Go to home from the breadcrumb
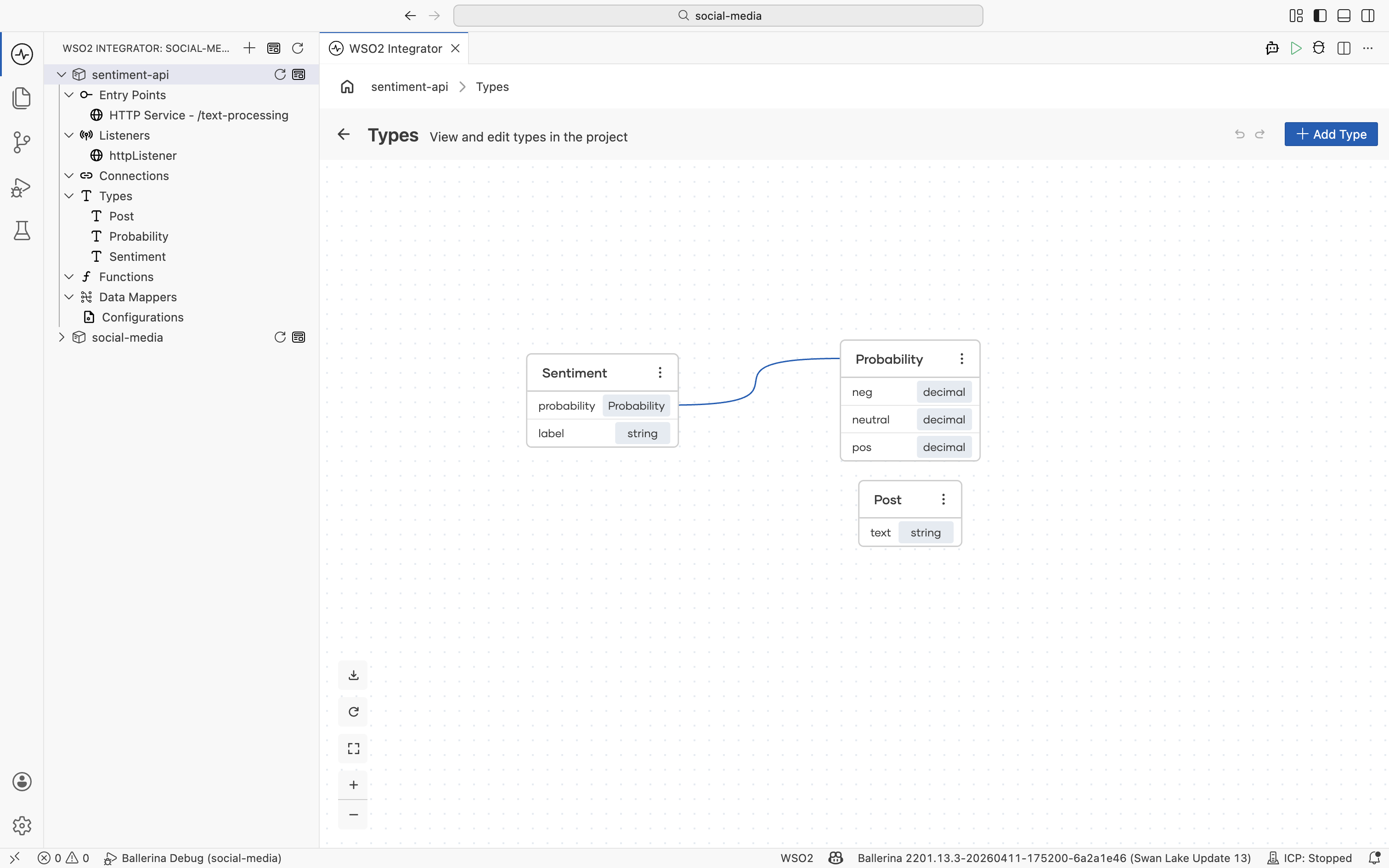 tap(347, 87)
